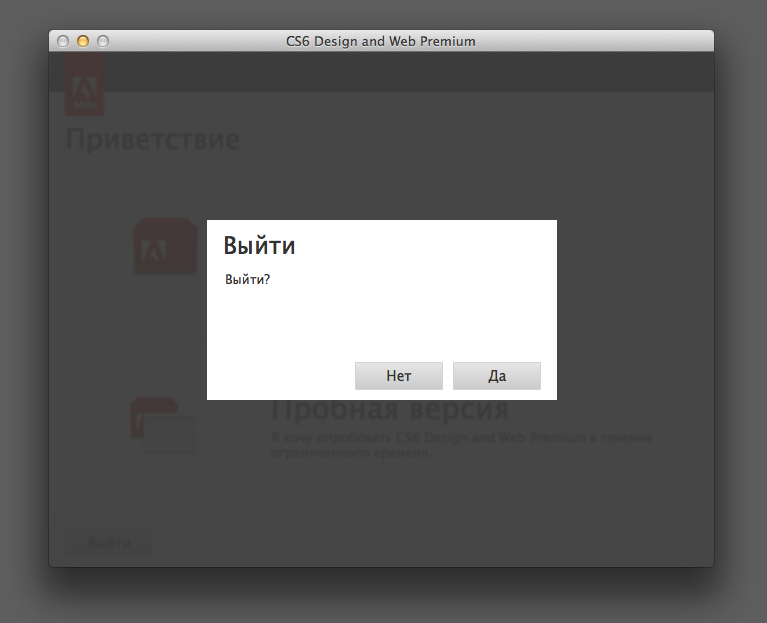Click the trial version description text
Viewport: 767px width, 623px height.
461,445
